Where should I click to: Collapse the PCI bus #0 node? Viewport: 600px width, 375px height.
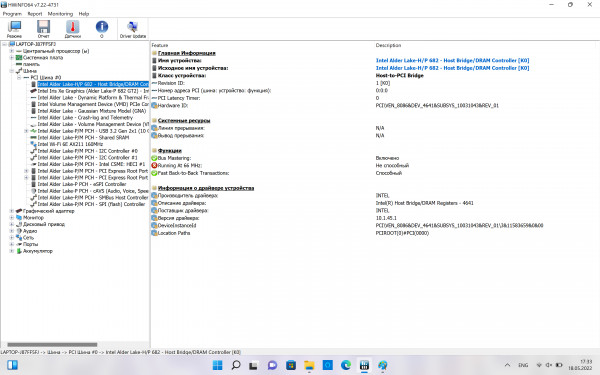(x=19, y=78)
